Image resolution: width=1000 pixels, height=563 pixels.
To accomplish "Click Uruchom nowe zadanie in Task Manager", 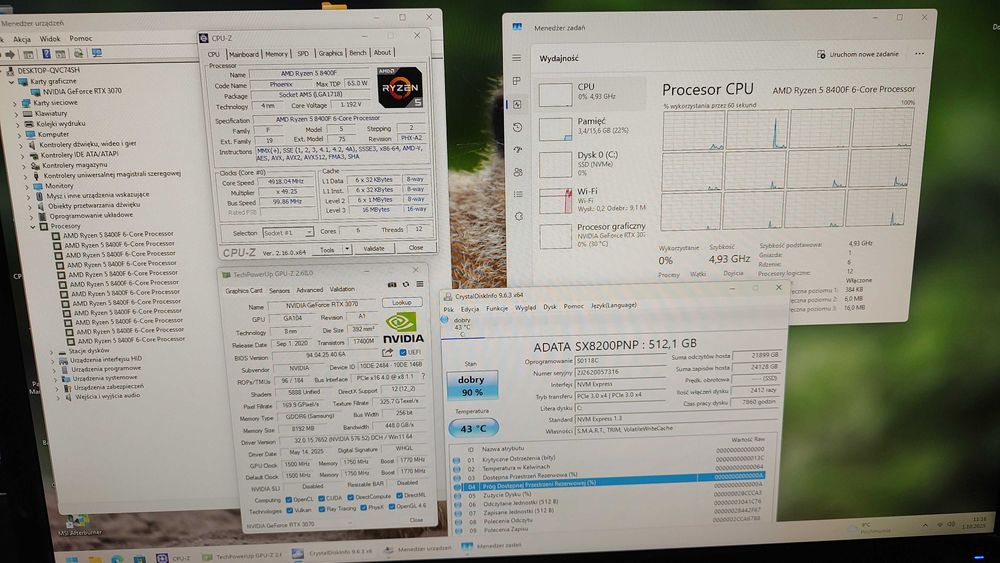I will point(858,54).
